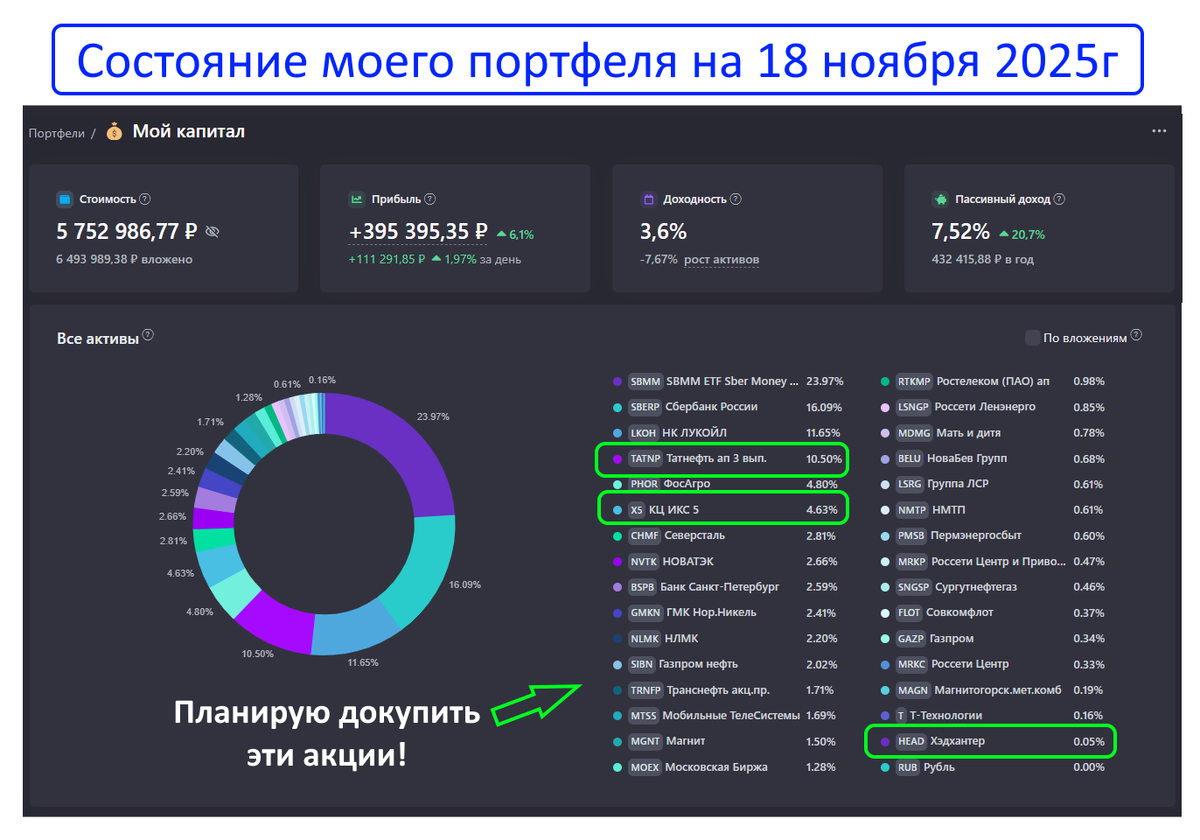Open the Ростелеком (ПАО) ап row
This screenshot has height=840, width=1200.
(x=994, y=381)
